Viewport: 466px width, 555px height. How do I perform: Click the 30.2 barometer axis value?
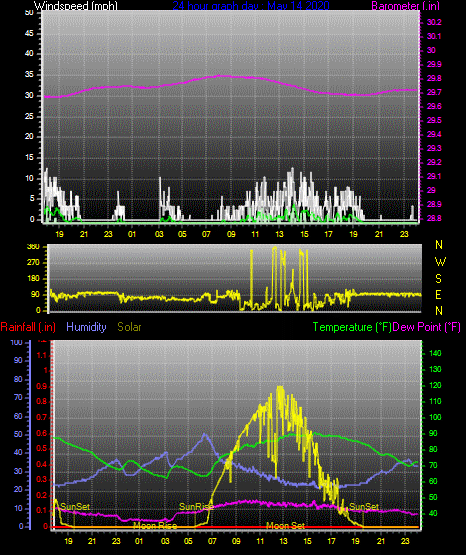(434, 22)
